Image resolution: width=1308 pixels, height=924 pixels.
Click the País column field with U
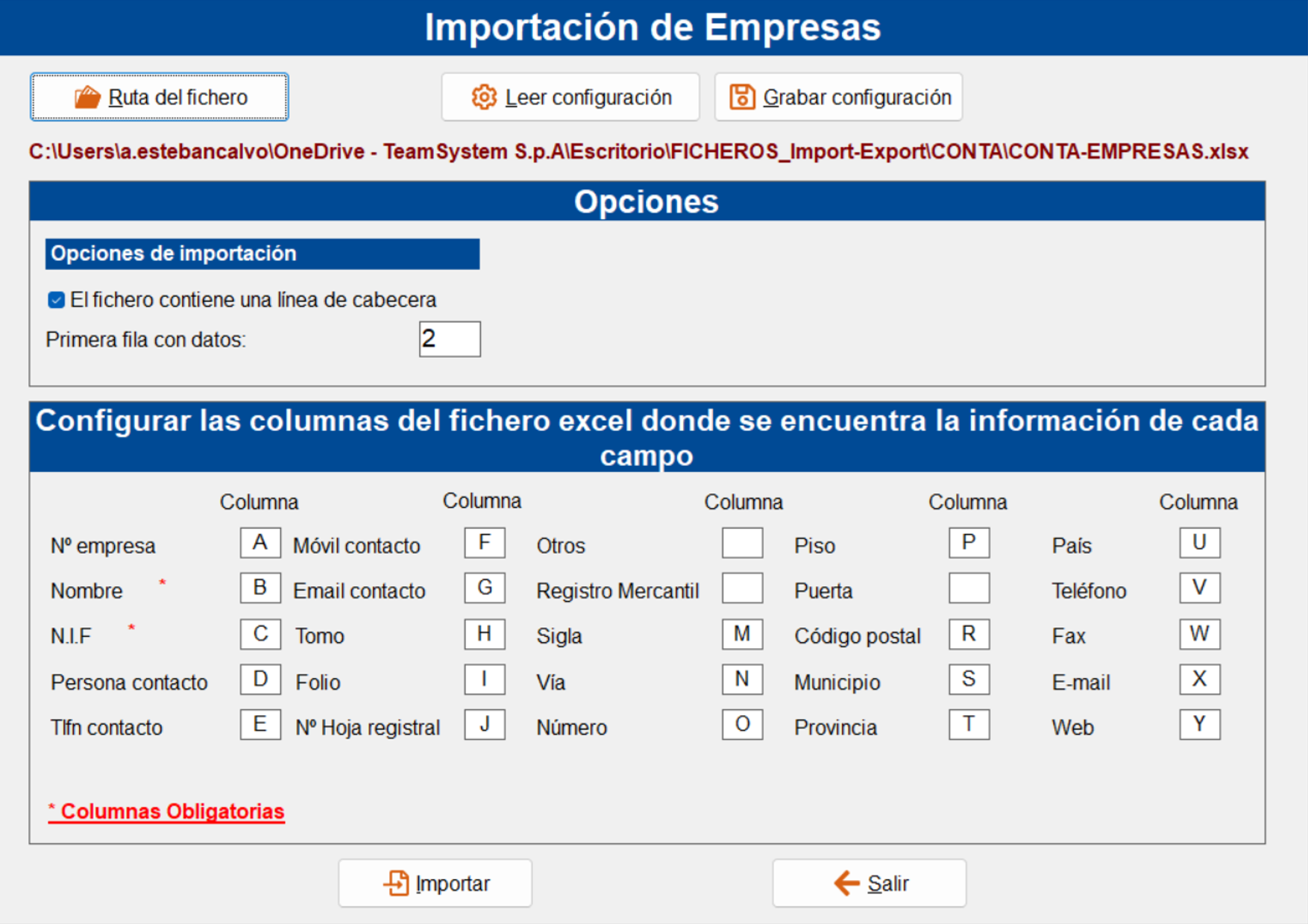(1200, 543)
